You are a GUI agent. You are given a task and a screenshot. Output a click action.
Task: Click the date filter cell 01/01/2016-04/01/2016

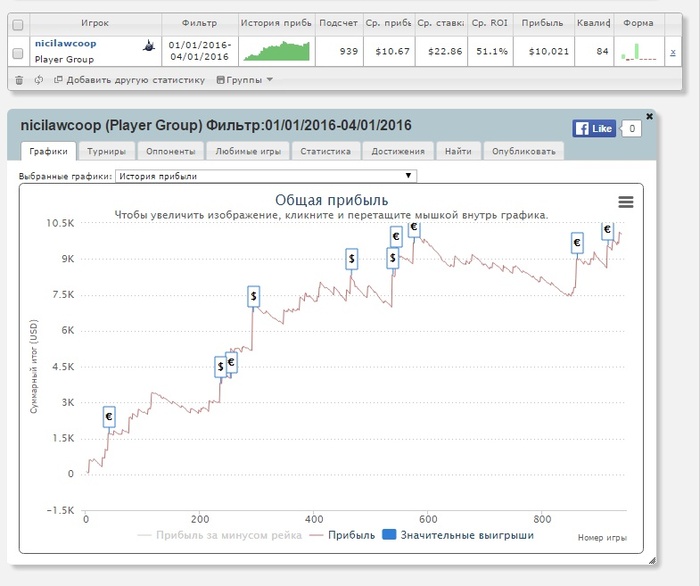pos(200,51)
